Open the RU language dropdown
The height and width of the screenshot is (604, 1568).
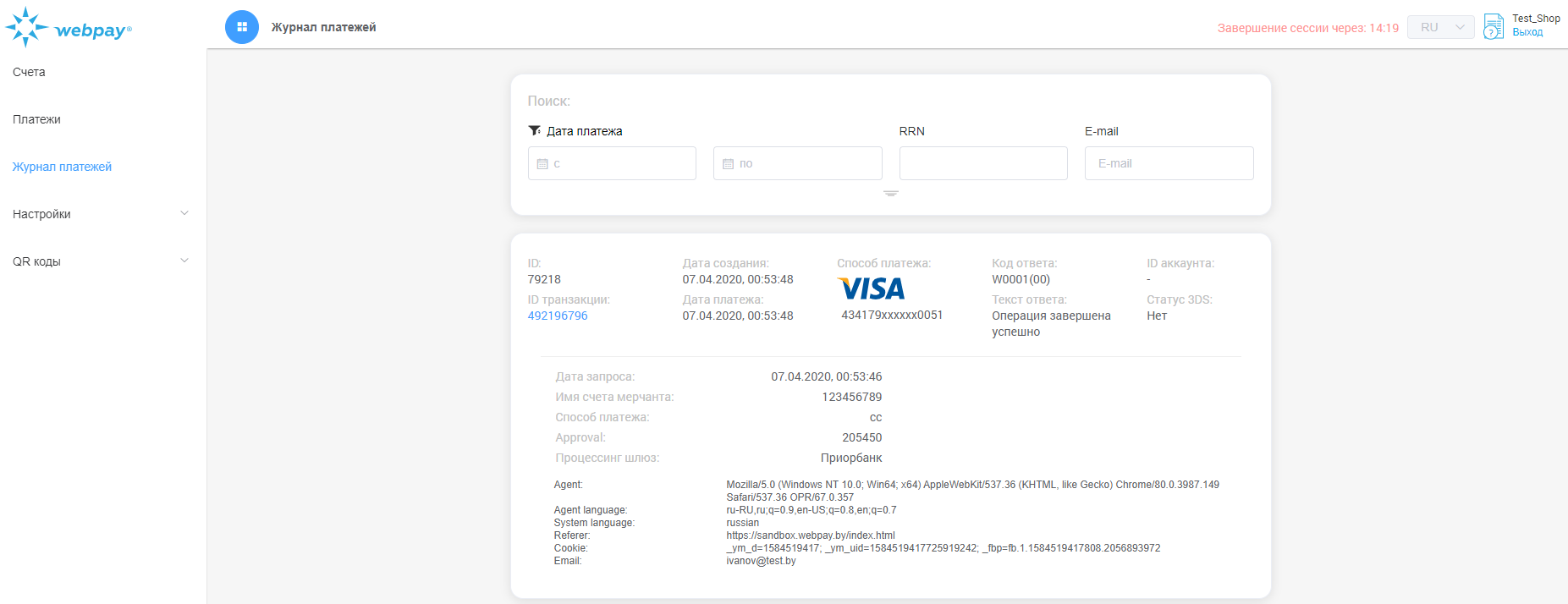tap(1440, 27)
